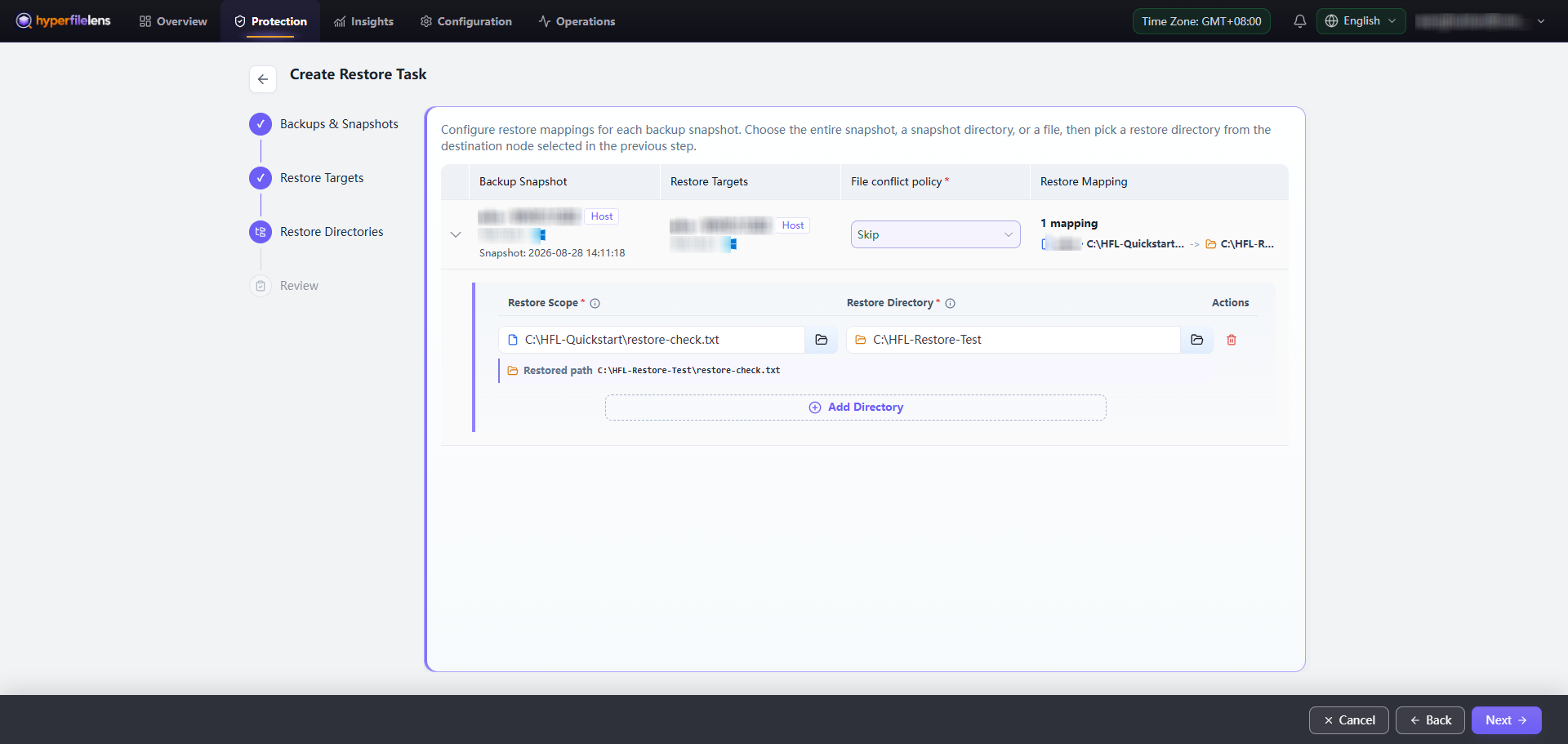Open the English language selector

coord(1361,21)
